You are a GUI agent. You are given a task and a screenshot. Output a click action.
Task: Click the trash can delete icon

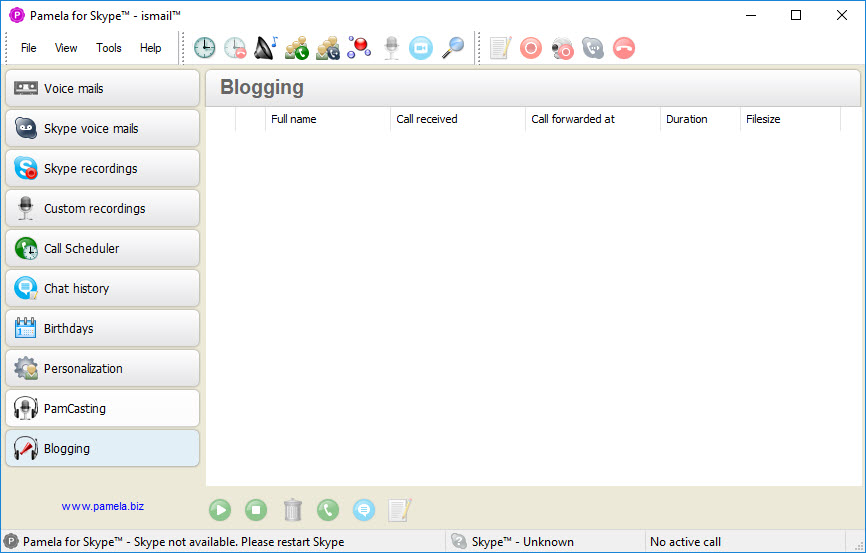[x=293, y=510]
